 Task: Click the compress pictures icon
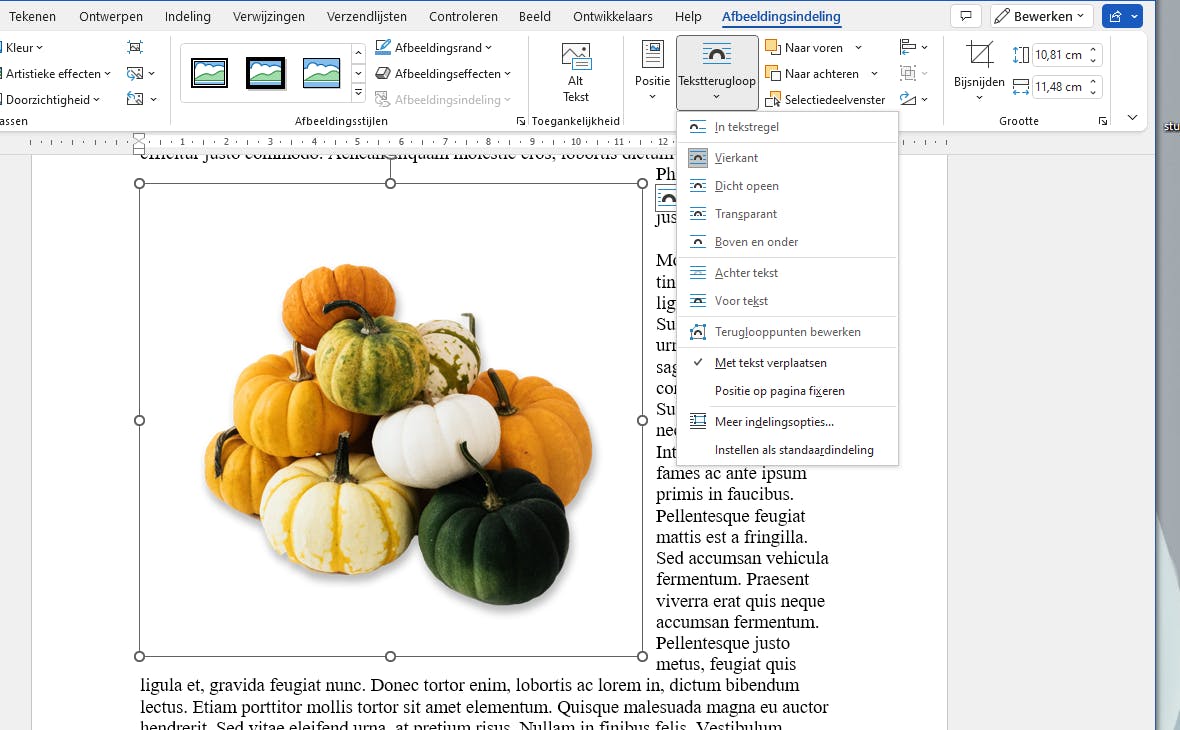pyautogui.click(x=135, y=47)
